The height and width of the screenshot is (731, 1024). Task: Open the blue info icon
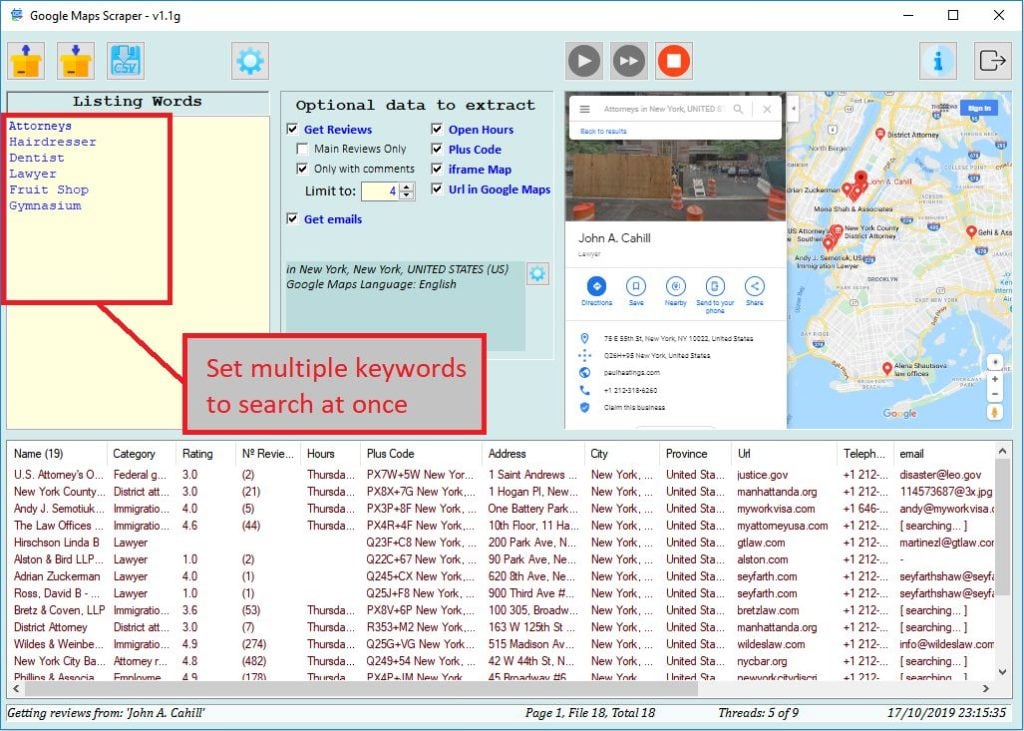click(938, 61)
